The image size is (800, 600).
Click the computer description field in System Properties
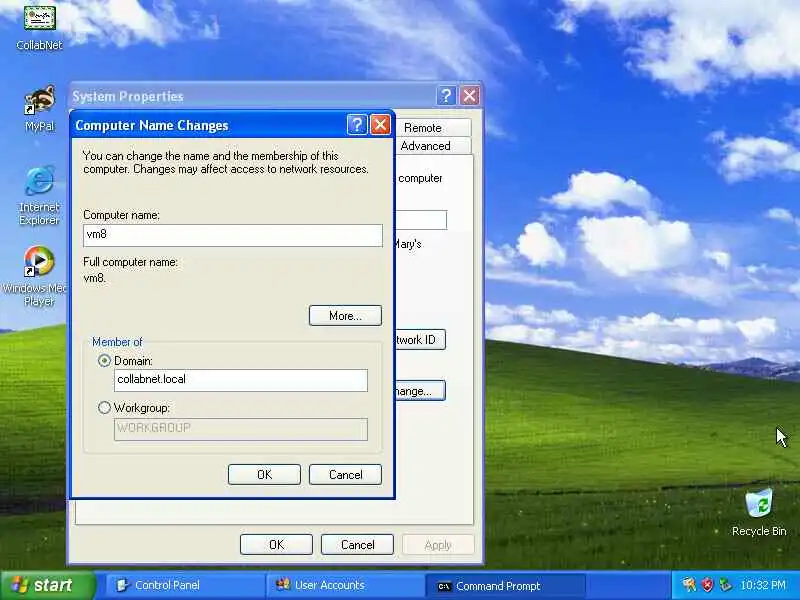coord(421,220)
